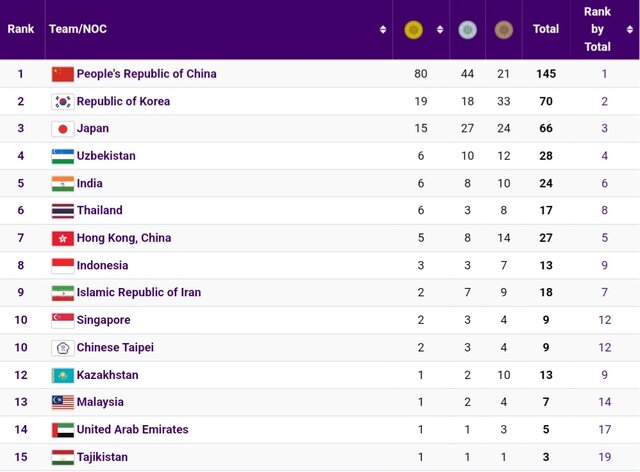Viewport: 640px width, 472px height.
Task: Click the Uzbekistan flag icon
Action: tap(63, 156)
